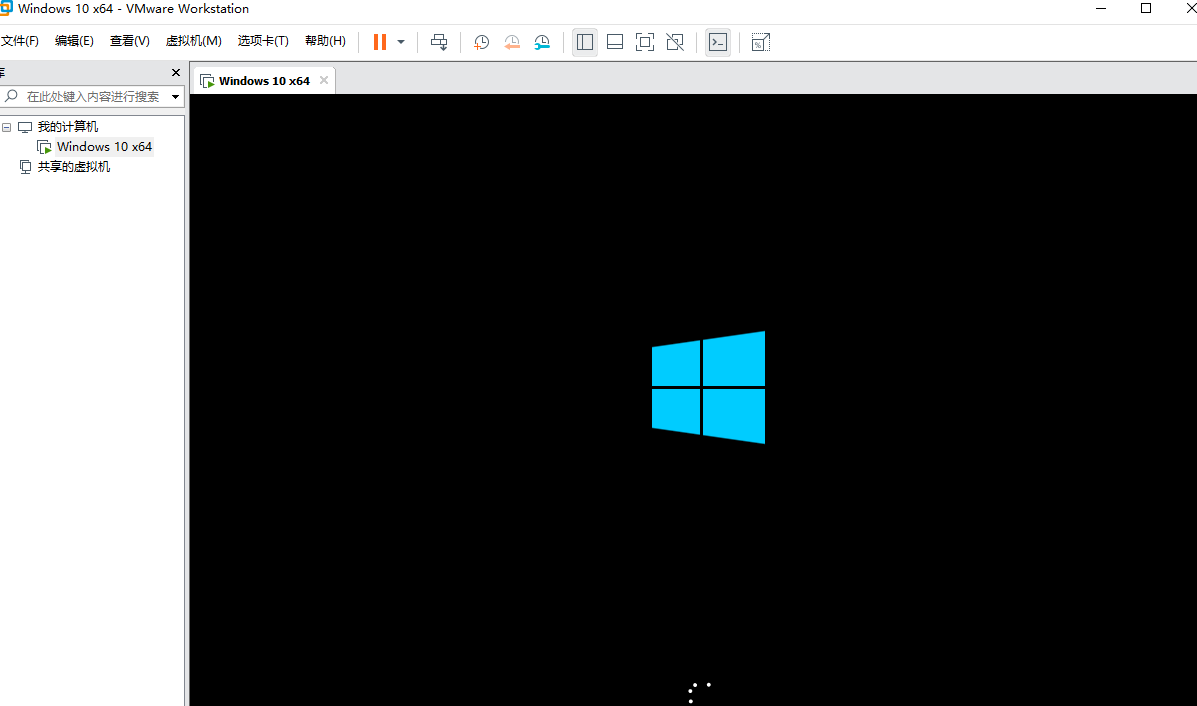
Task: Switch to Unity mode
Action: click(675, 42)
